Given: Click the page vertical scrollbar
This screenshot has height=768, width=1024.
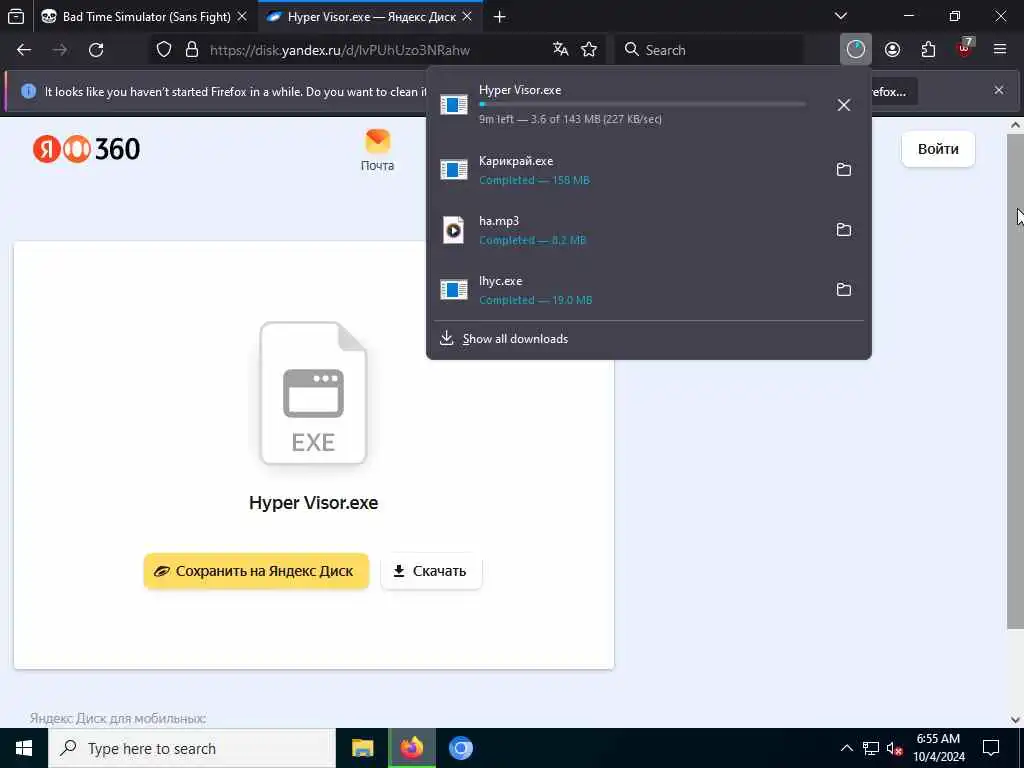Looking at the screenshot, I should pos(1015,381).
